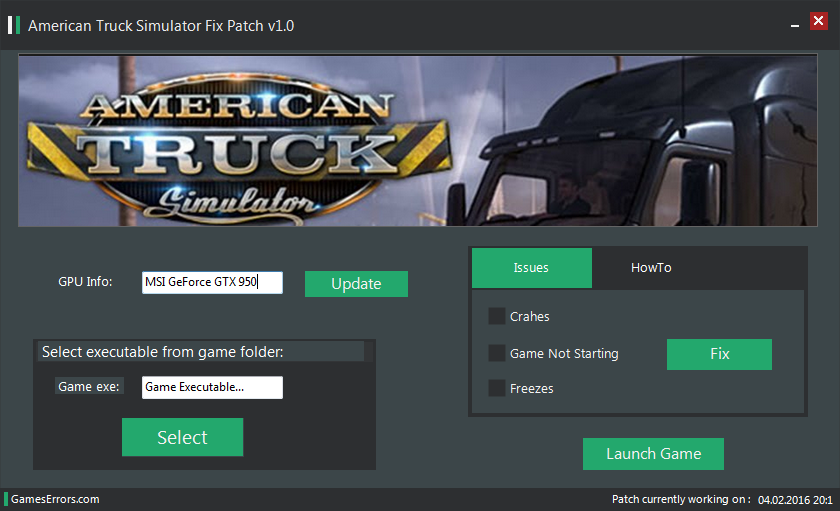Focus the GPU Info text field
840x511 pixels.
coord(212,282)
